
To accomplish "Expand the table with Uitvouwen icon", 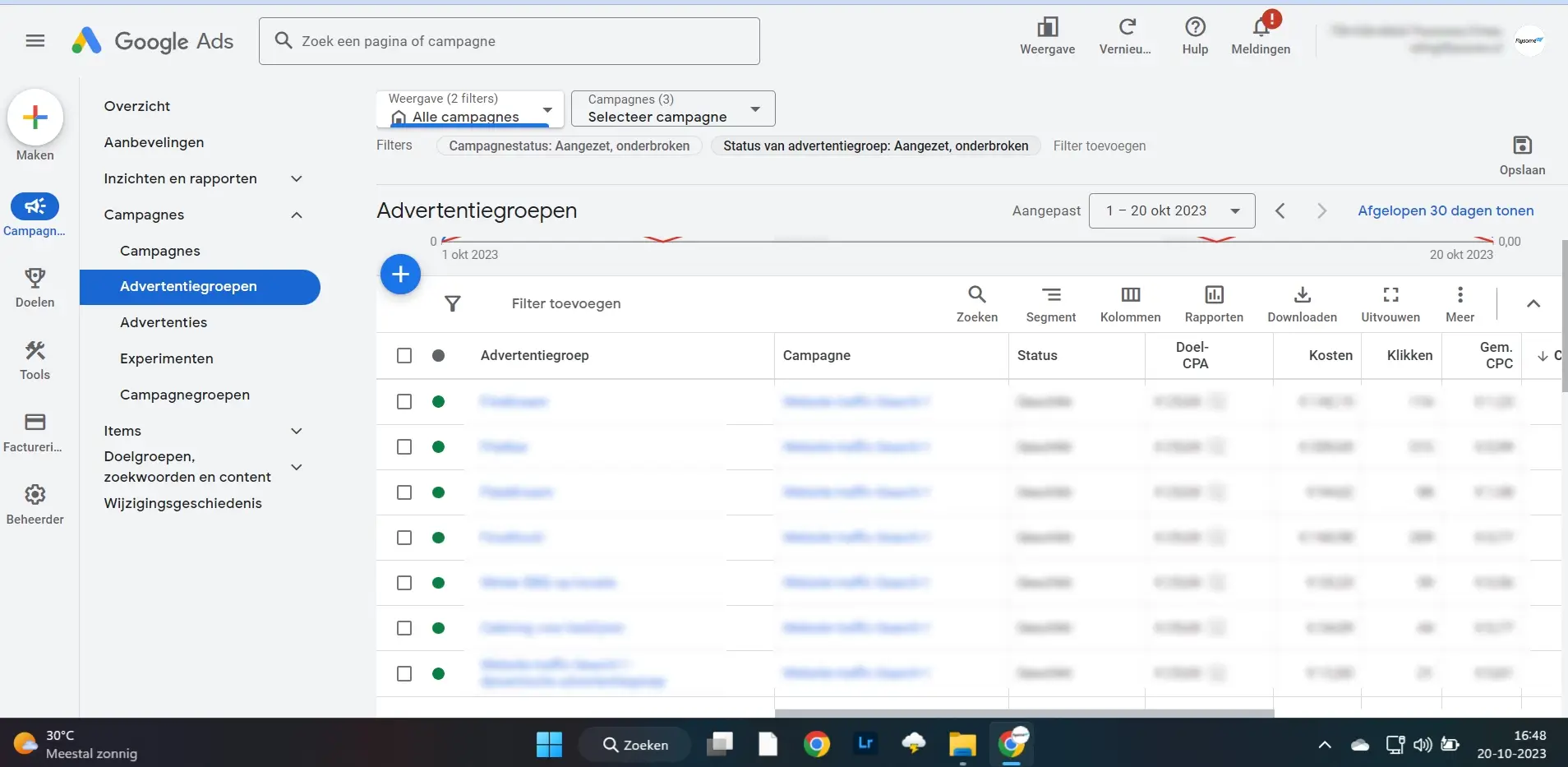I will click(1390, 296).
